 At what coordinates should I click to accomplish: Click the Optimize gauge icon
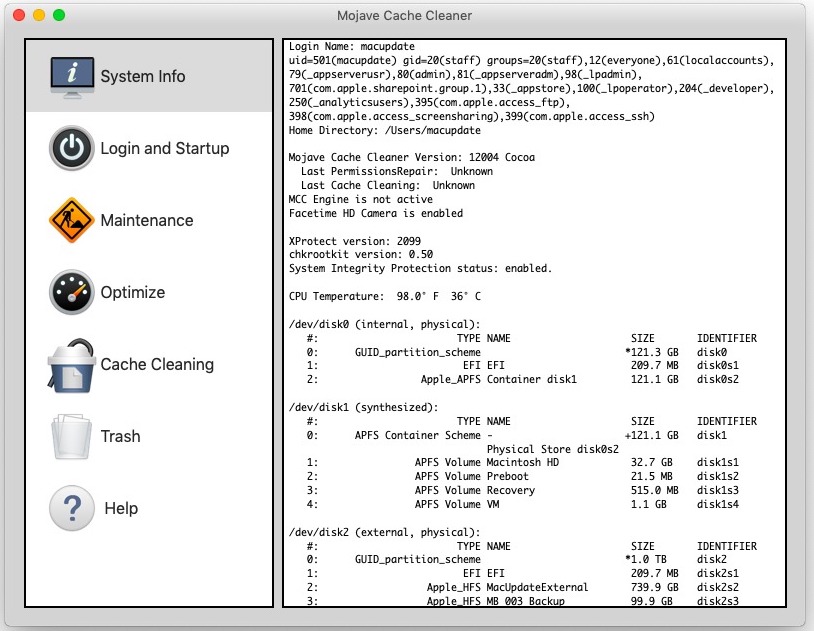coord(72,292)
